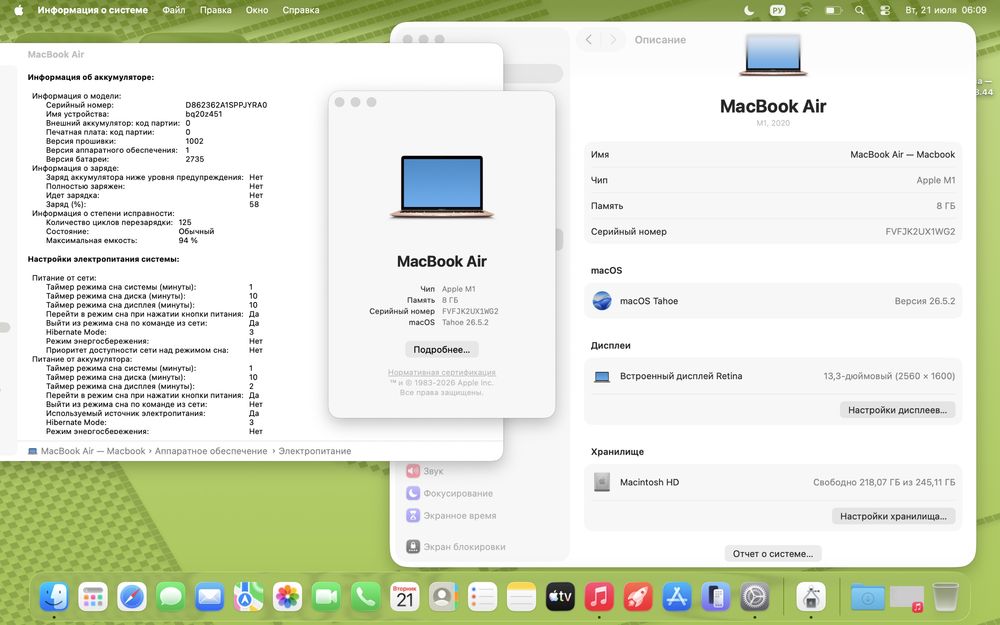Open the Apple menu
The width and height of the screenshot is (1000, 625).
(x=18, y=10)
